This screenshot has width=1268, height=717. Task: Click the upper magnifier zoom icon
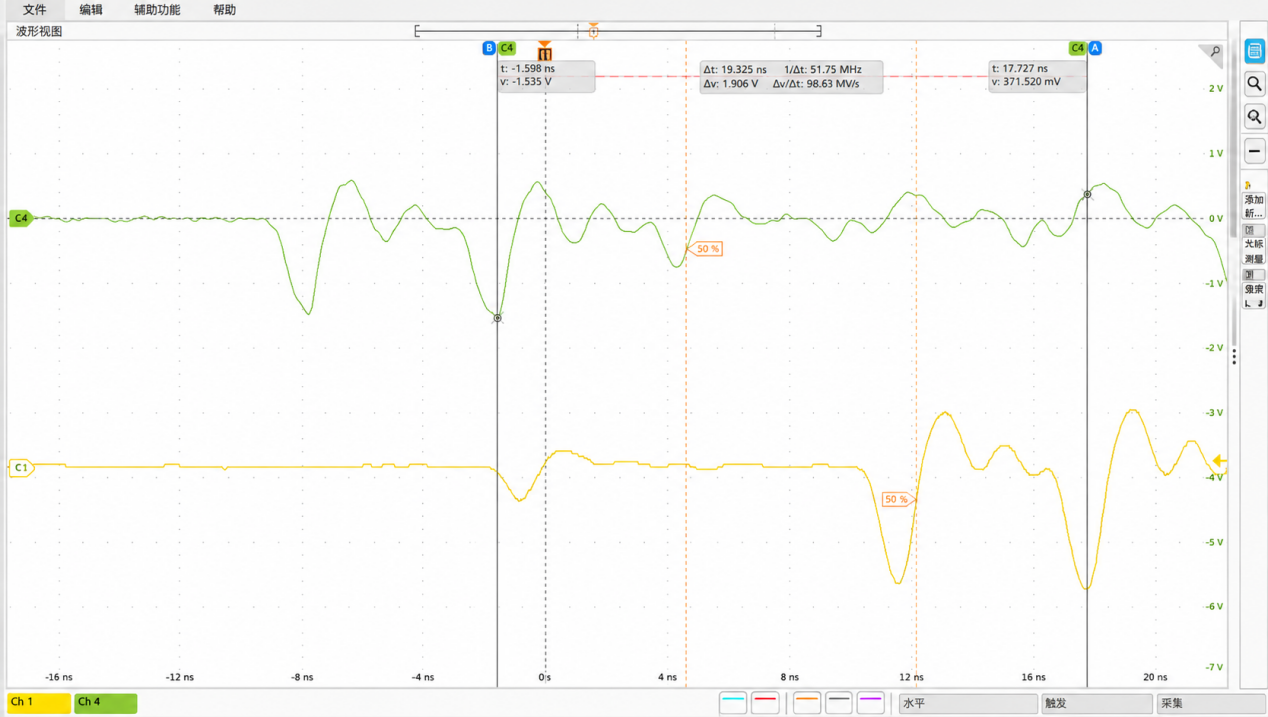tap(1254, 84)
